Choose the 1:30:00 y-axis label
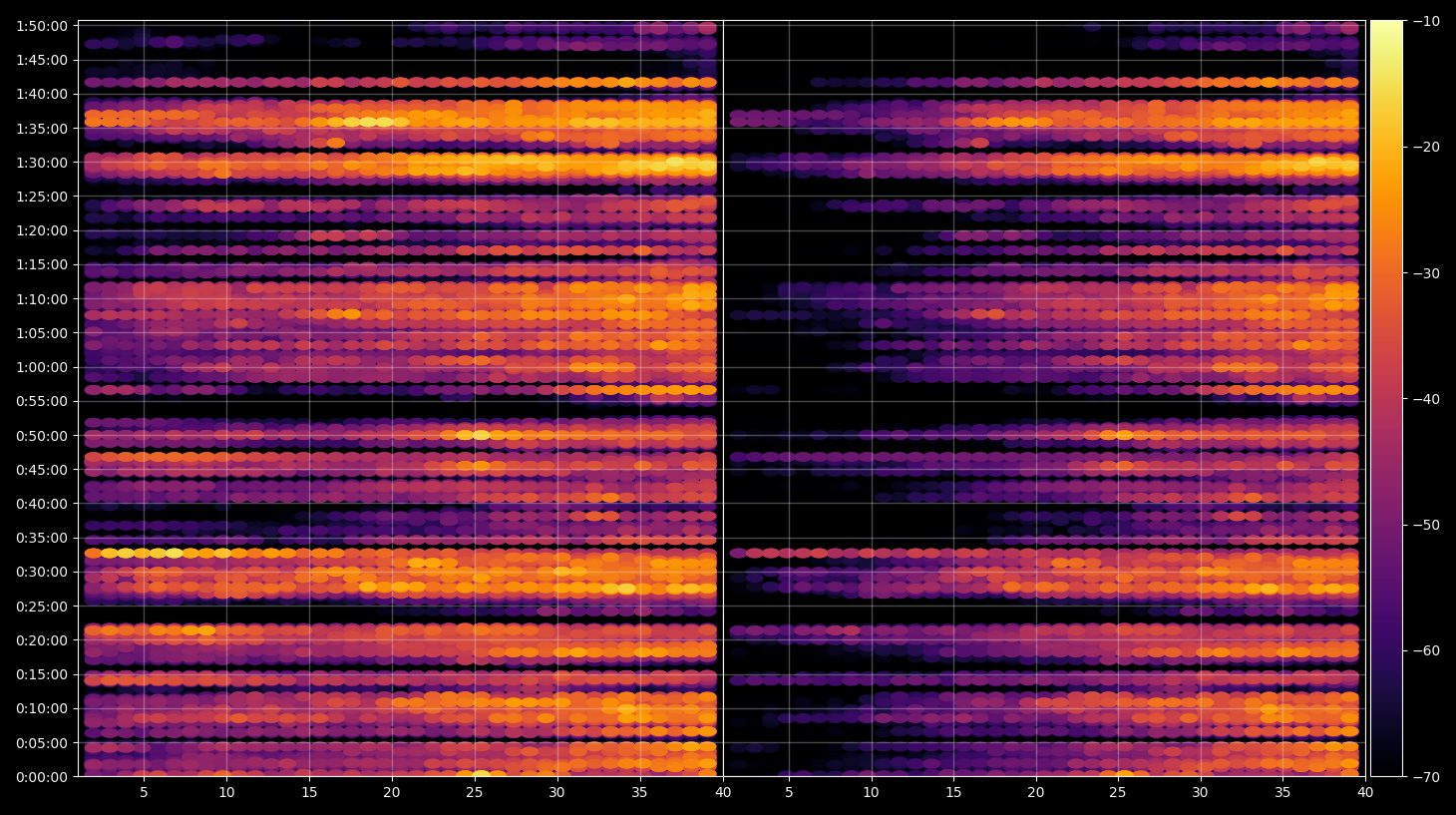 42,163
